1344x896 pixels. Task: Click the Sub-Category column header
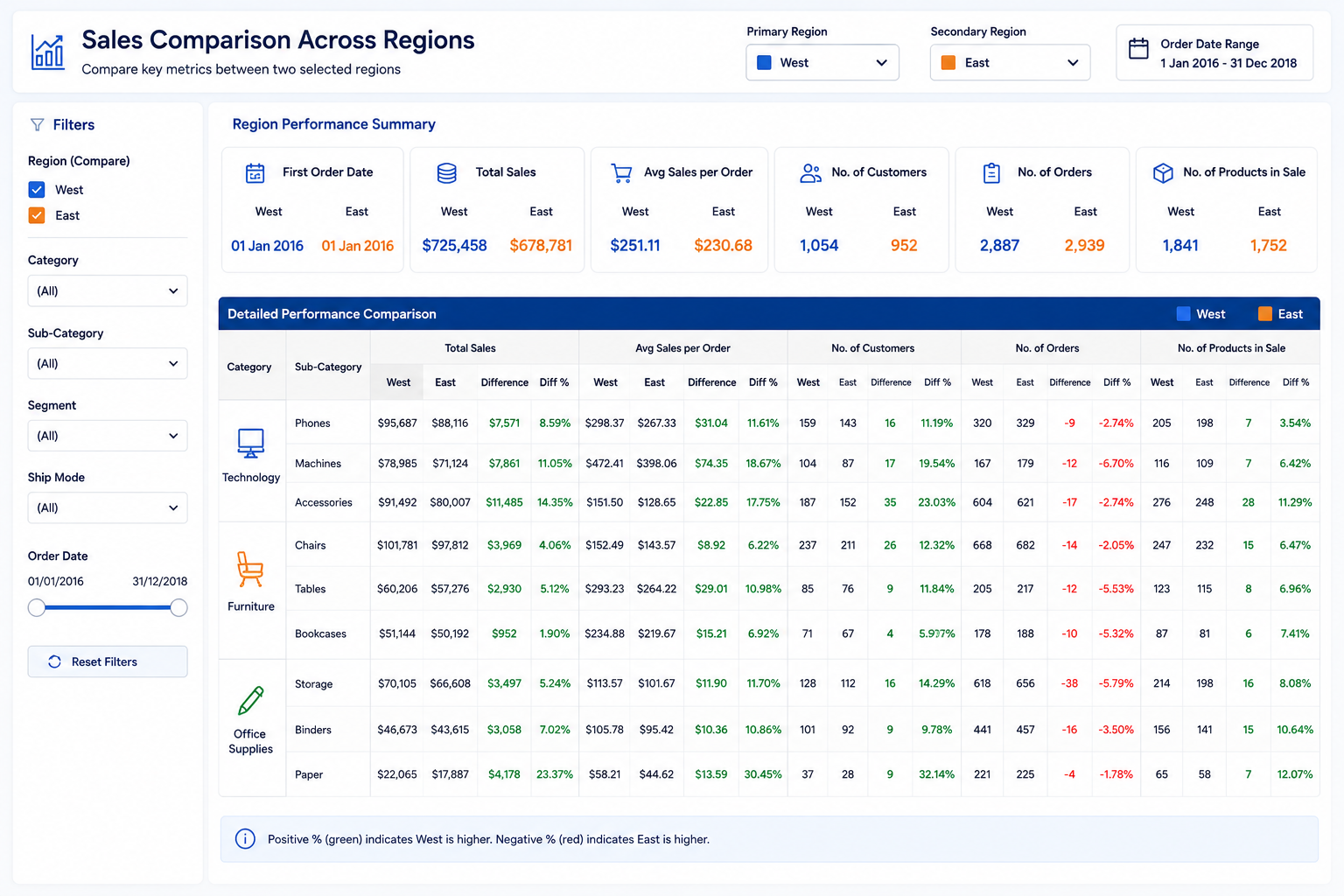[328, 367]
